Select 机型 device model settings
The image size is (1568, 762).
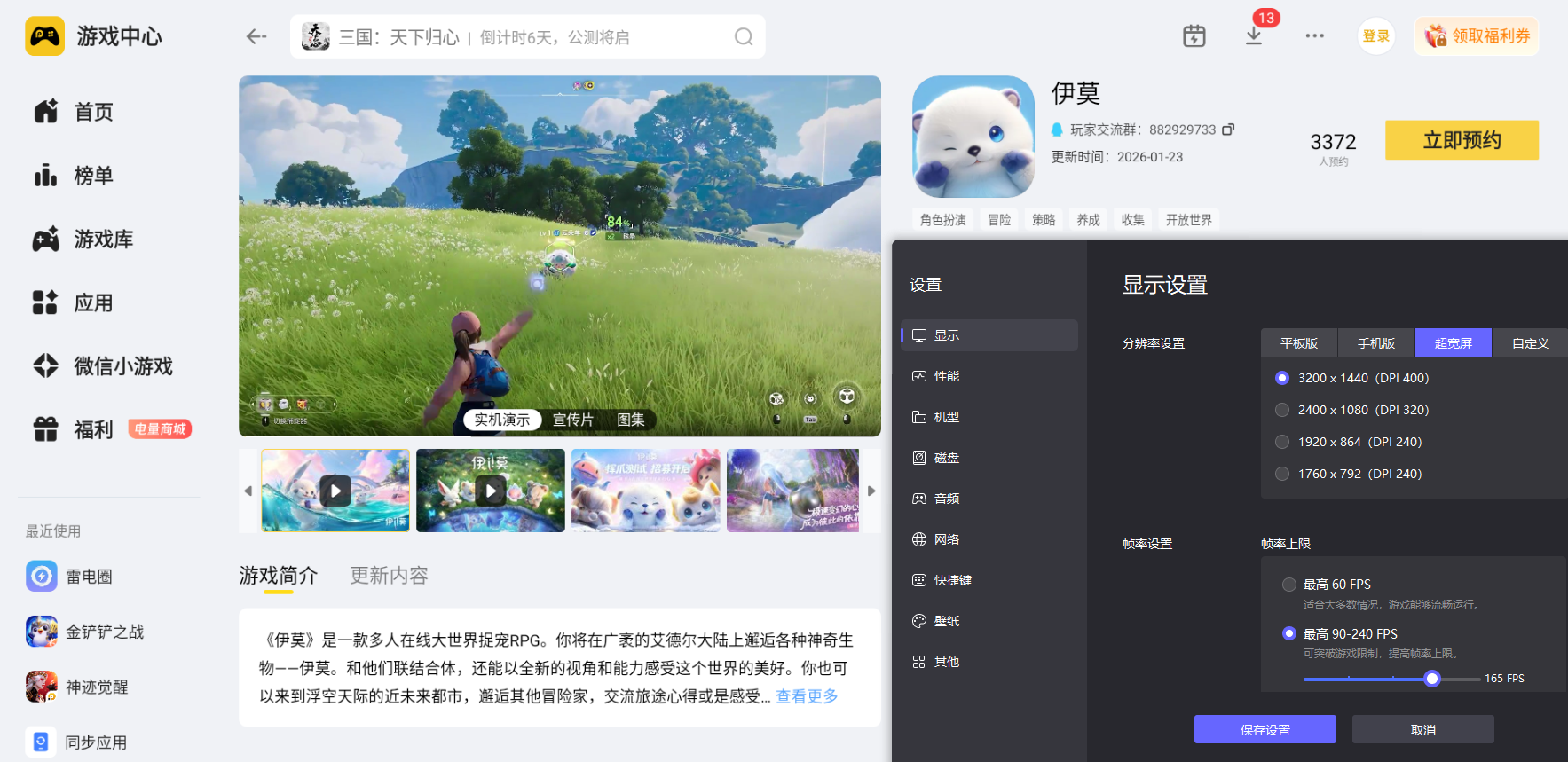coord(989,417)
